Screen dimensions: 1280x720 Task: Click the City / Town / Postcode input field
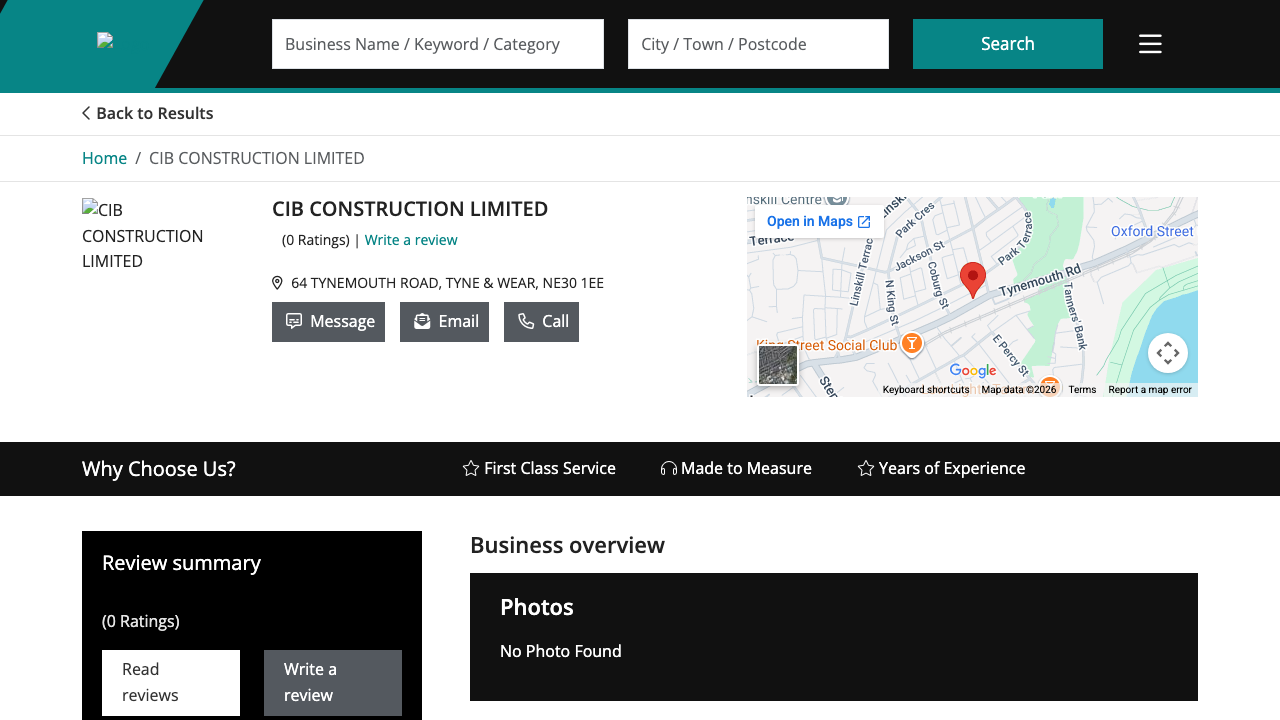[757, 43]
